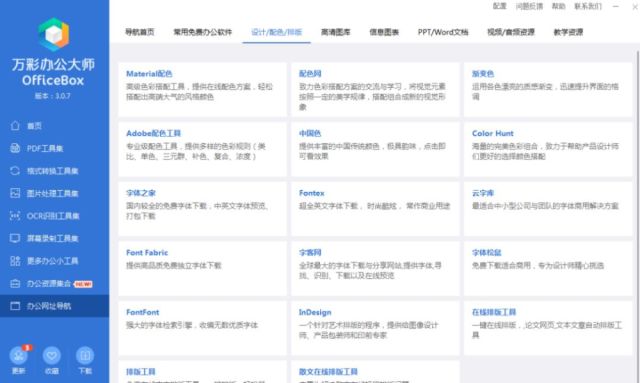Image resolution: width=640 pixels, height=383 pixels.
Task: Open the 字体松鼠 link
Action: click(487, 252)
